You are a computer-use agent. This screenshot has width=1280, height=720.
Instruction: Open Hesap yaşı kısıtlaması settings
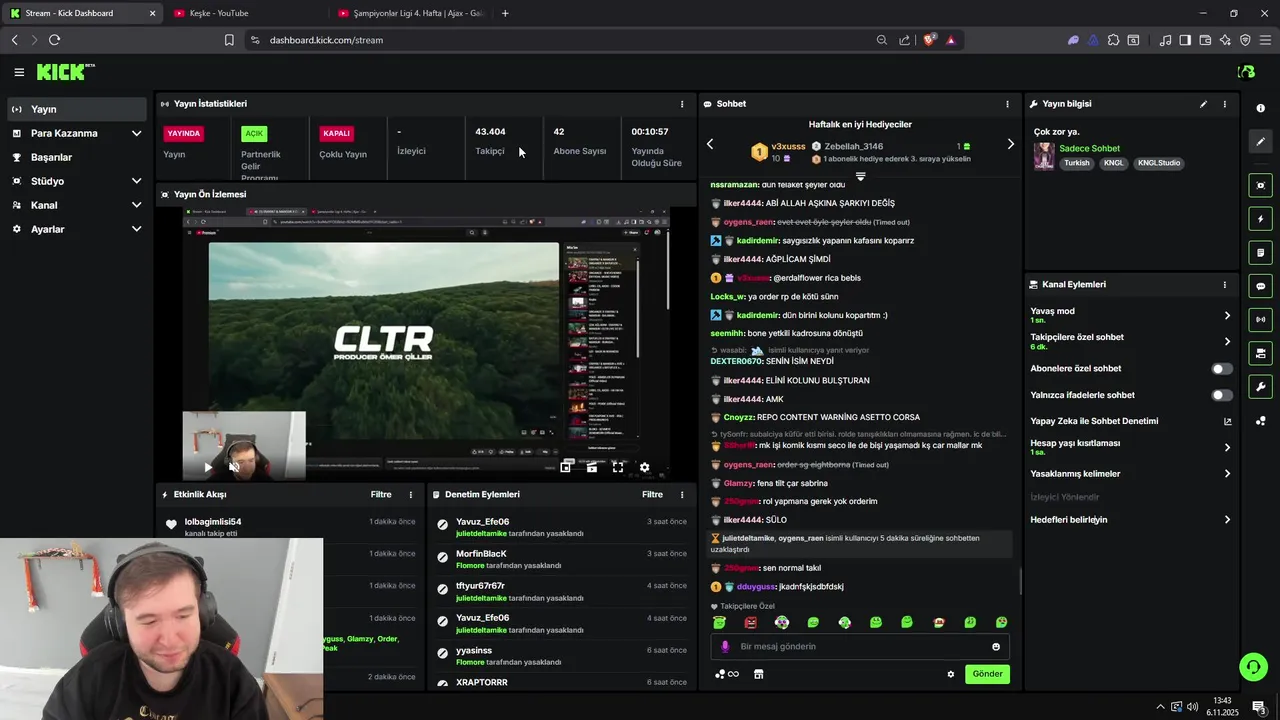1130,447
